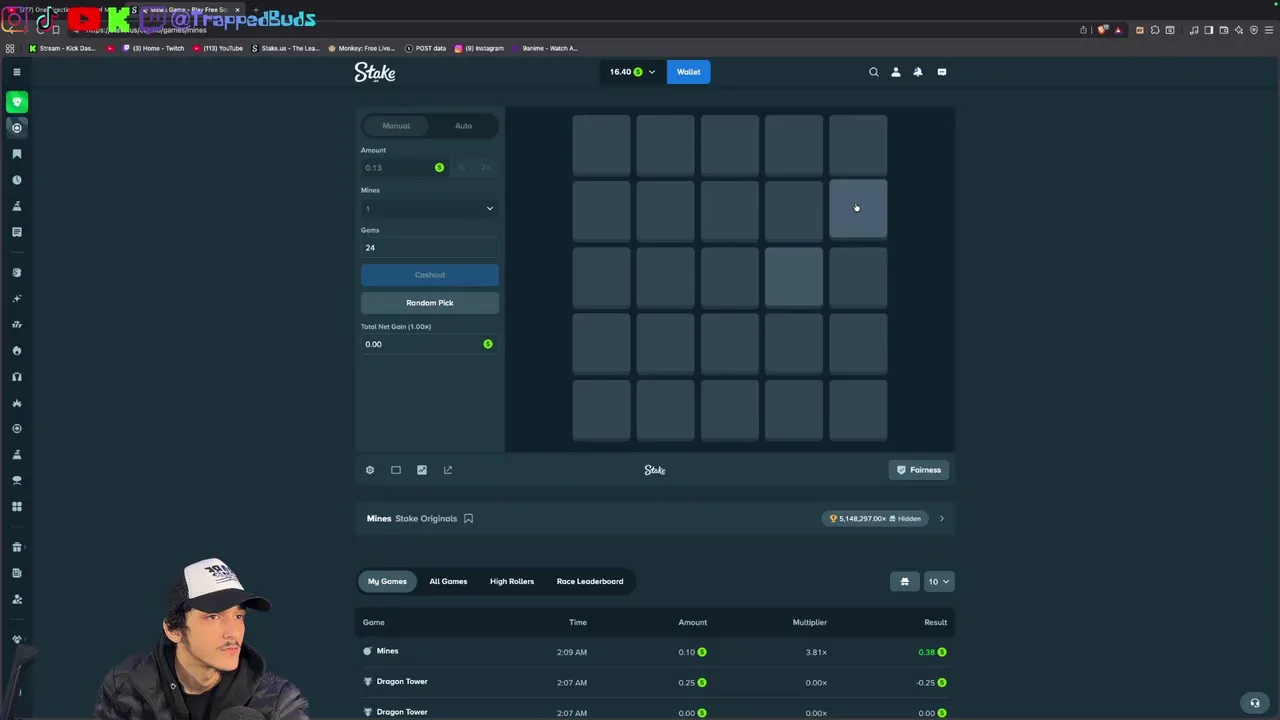
Task: Click the green shield sidebar icon
Action: [x=17, y=102]
